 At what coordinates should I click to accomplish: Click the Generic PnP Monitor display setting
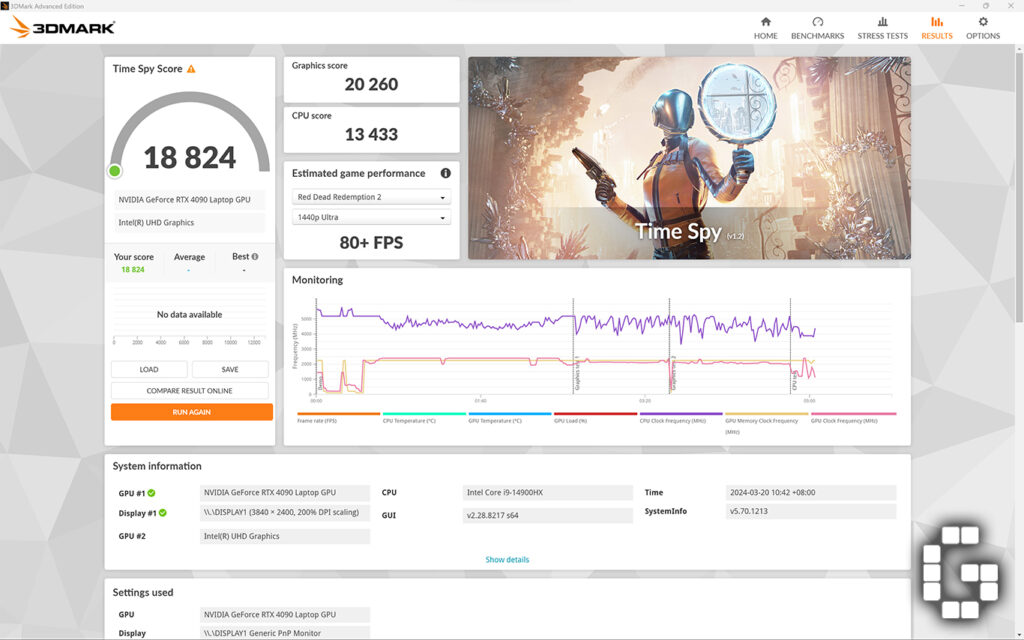click(x=285, y=633)
